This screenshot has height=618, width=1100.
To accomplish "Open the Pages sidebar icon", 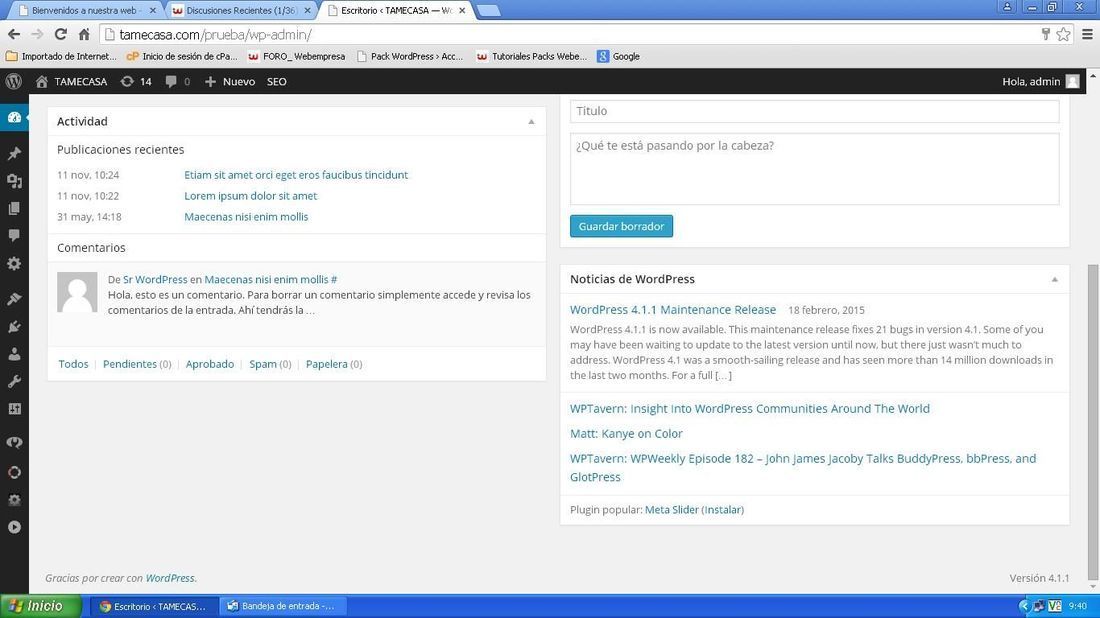I will pyautogui.click(x=14, y=208).
